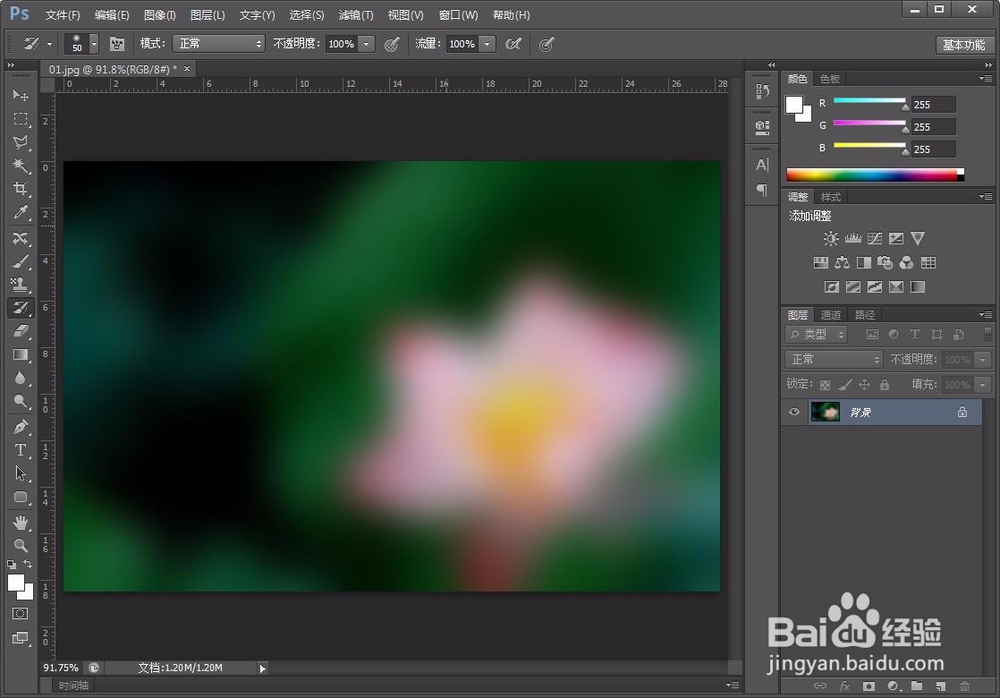Open the 流量 flow dropdown arrow

487,44
